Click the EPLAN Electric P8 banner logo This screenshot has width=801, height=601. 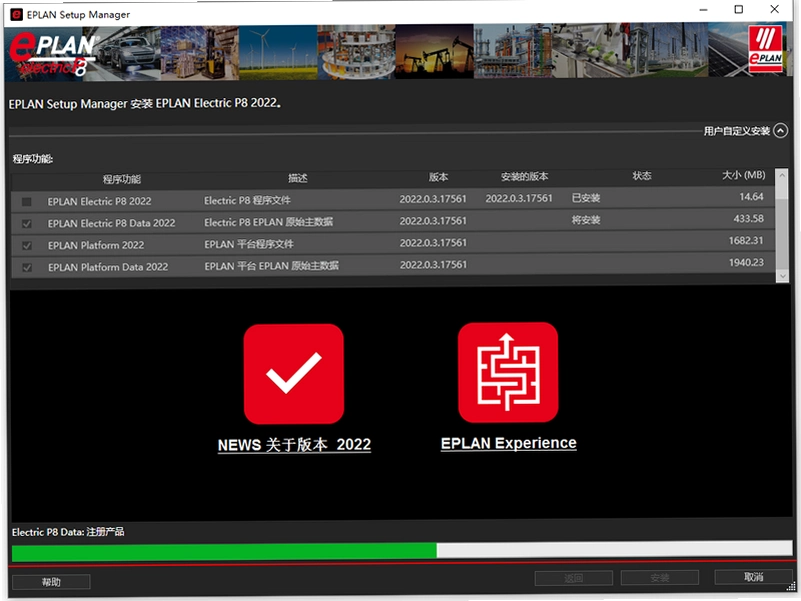point(52,54)
